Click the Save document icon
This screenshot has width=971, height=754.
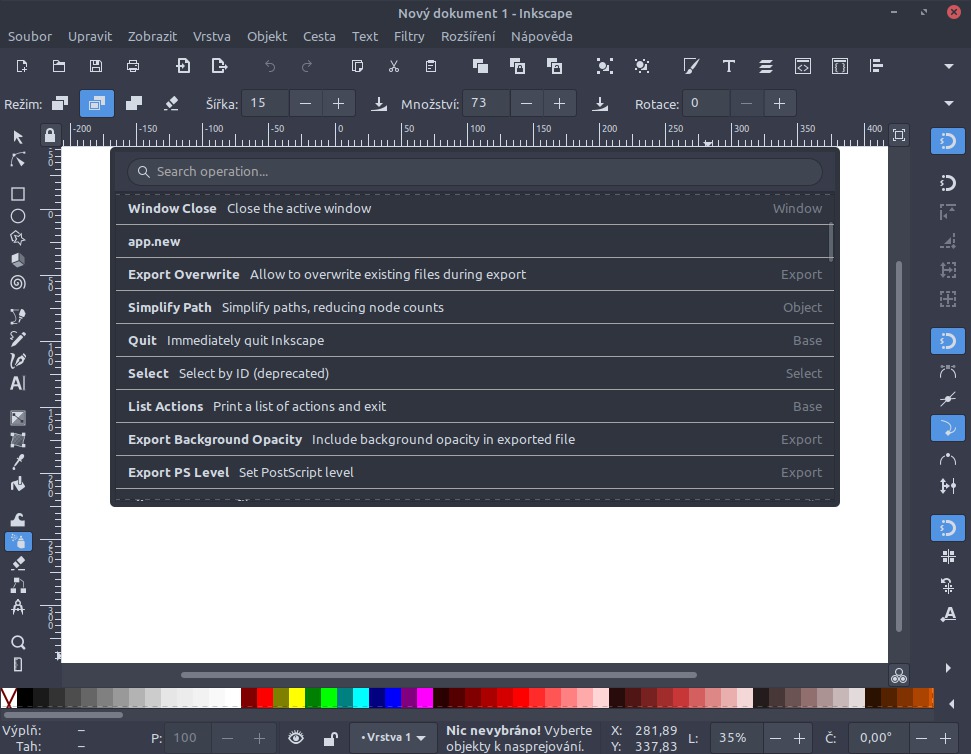click(96, 66)
